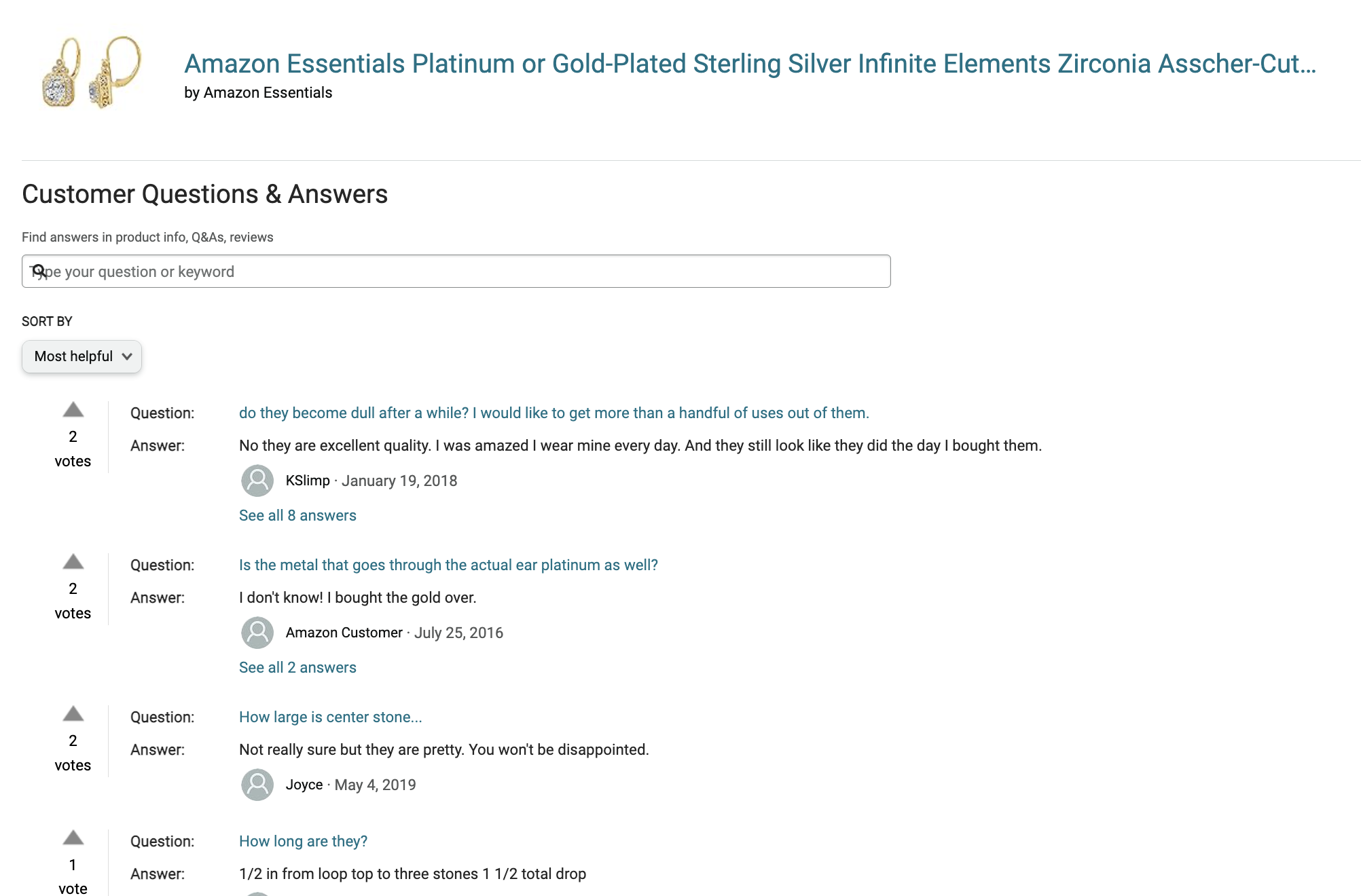1361x896 pixels.
Task: Upvote the question about earrings becoming dull
Action: pyautogui.click(x=73, y=410)
